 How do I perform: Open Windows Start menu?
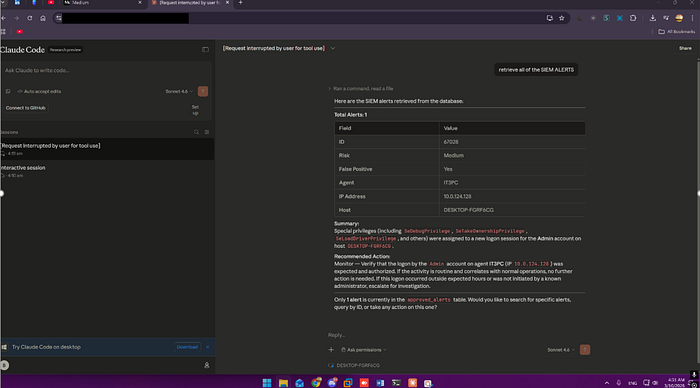coord(267,383)
